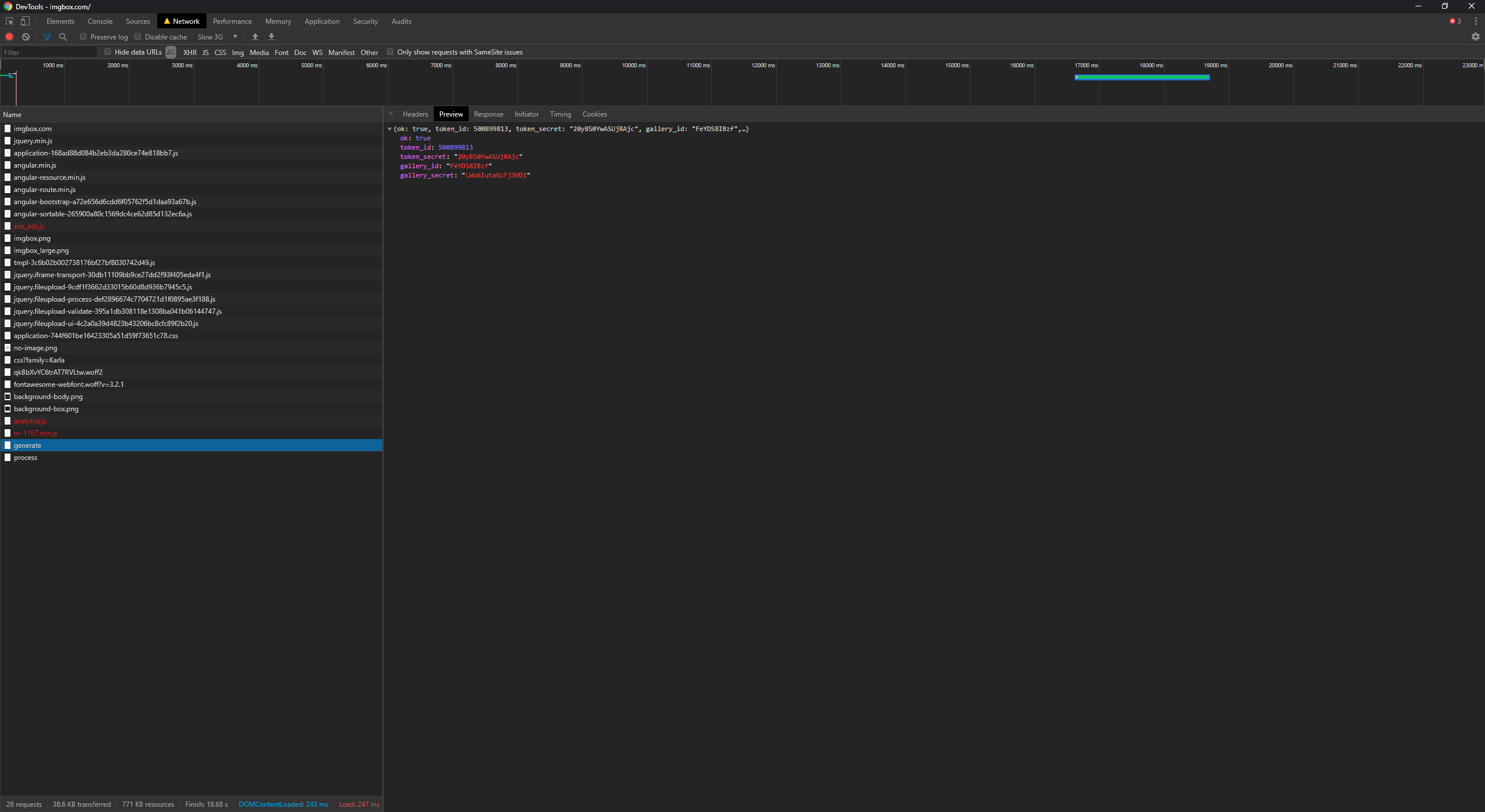Open the Timing tab
The image size is (1485, 812).
point(560,114)
